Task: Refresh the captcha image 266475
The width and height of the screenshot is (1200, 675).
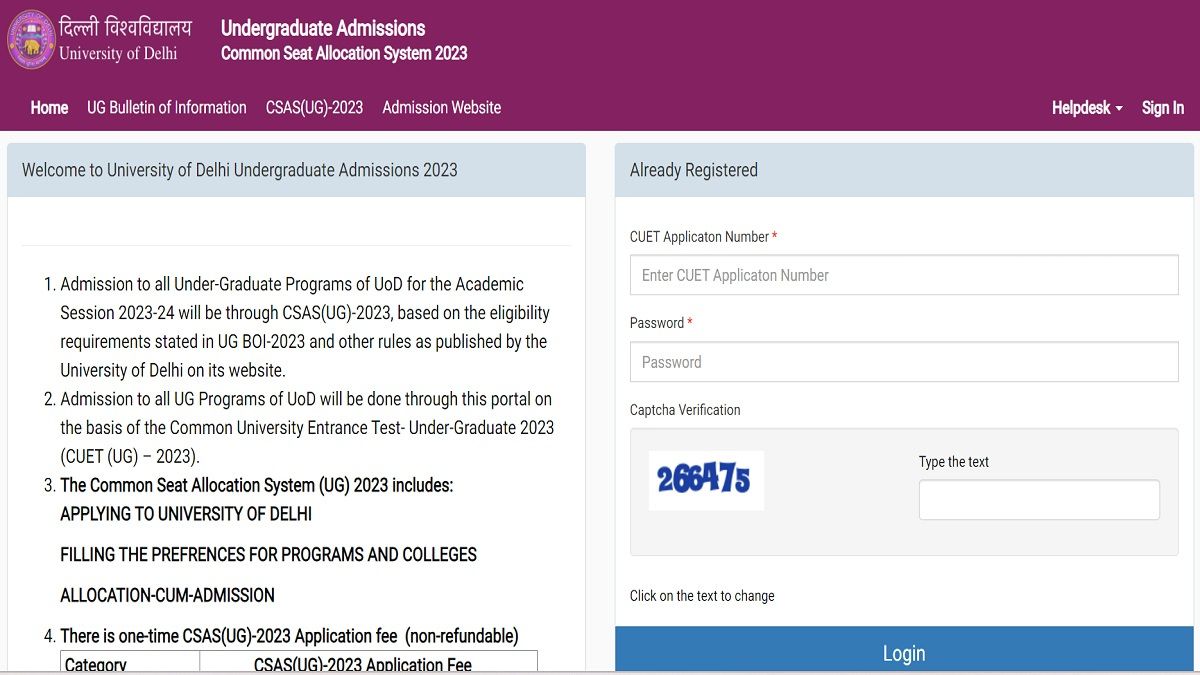Action: (705, 480)
